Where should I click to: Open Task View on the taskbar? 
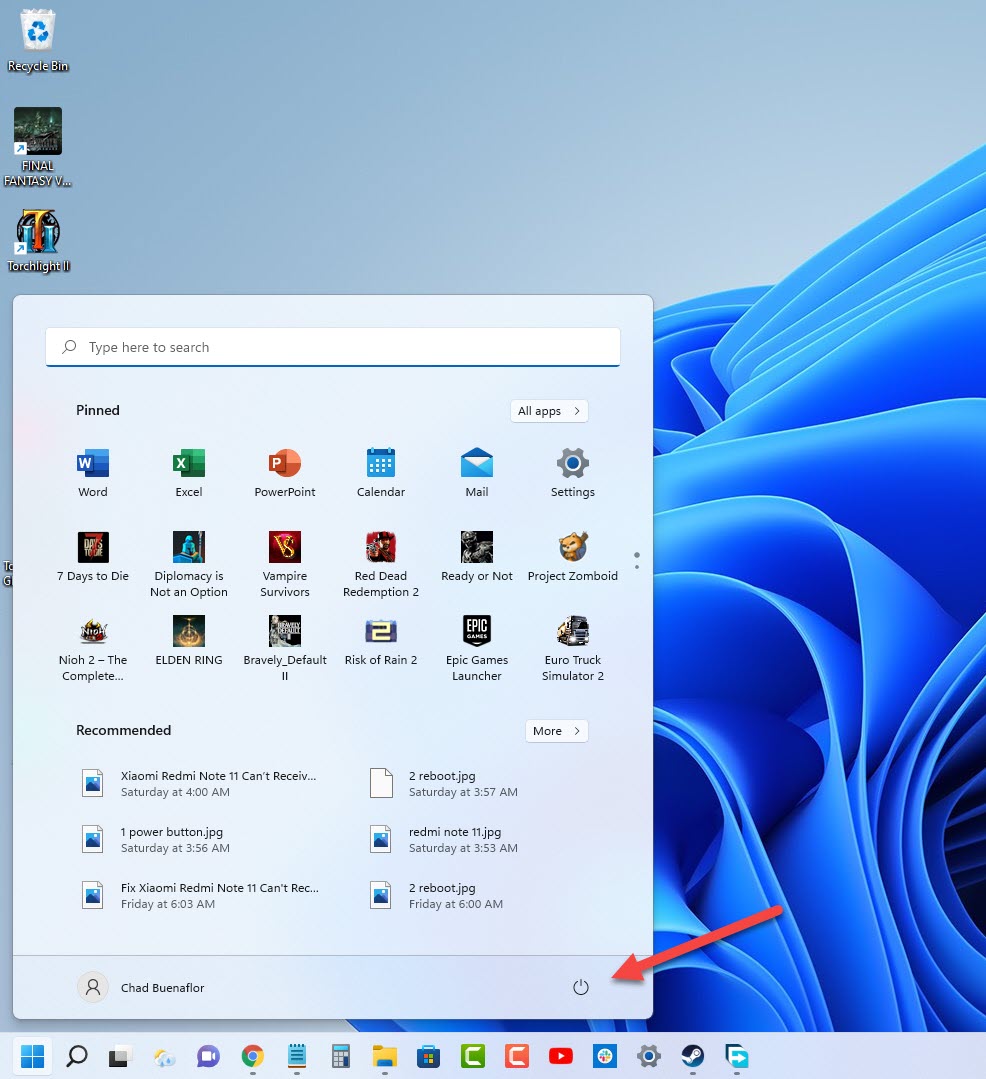pos(120,1056)
